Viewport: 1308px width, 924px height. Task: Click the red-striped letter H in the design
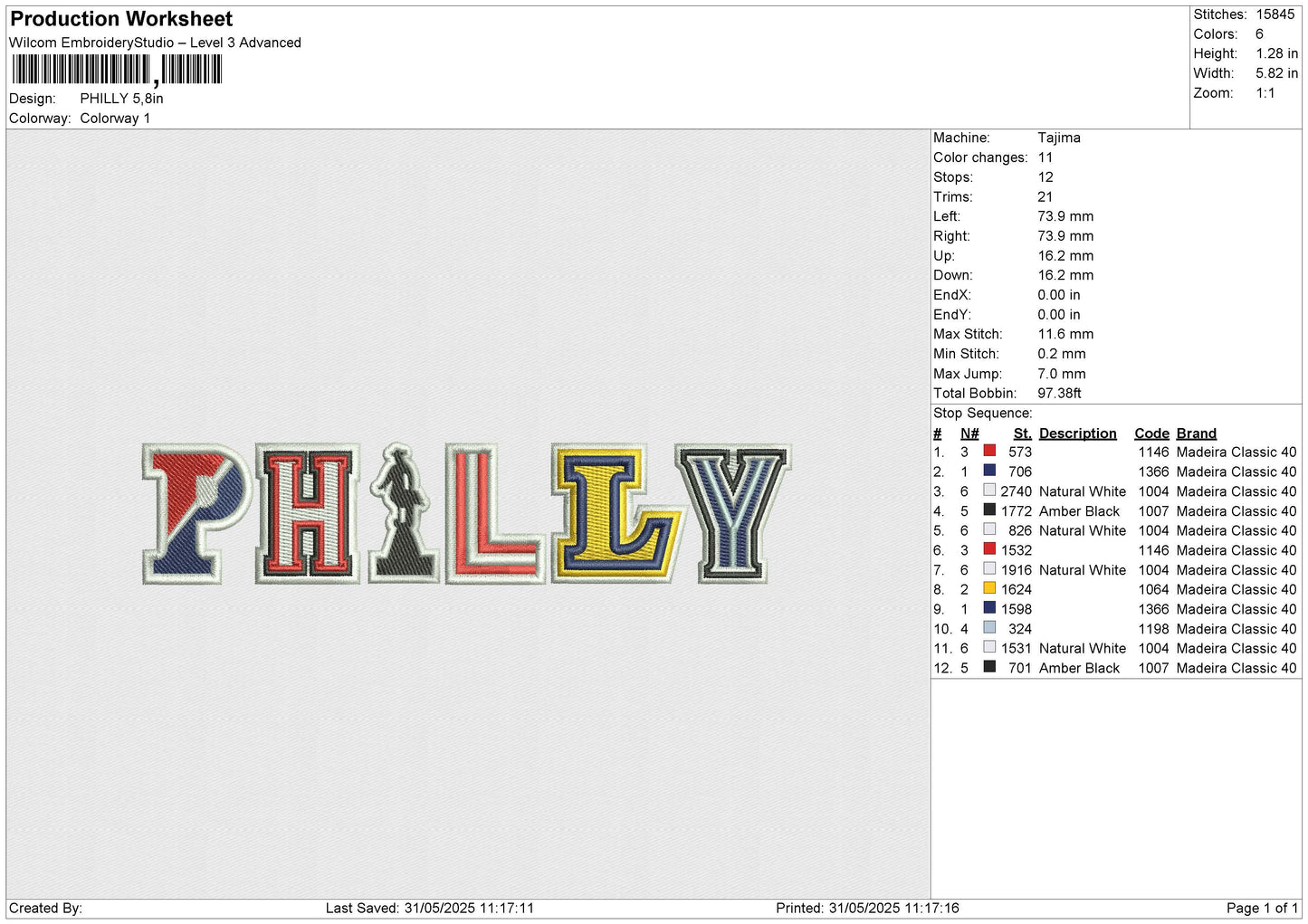[308, 513]
